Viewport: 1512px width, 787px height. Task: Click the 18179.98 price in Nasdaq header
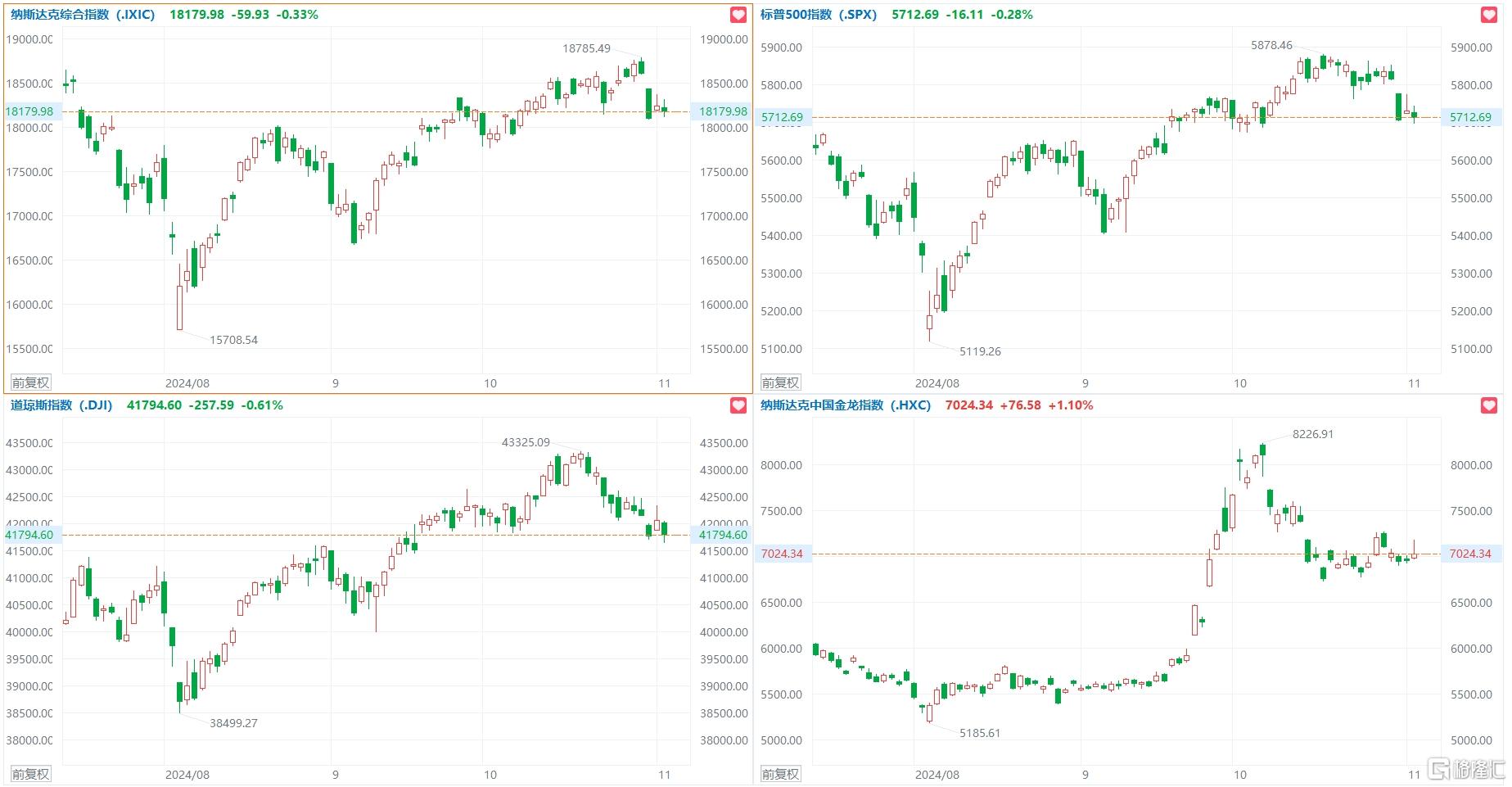[196, 15]
